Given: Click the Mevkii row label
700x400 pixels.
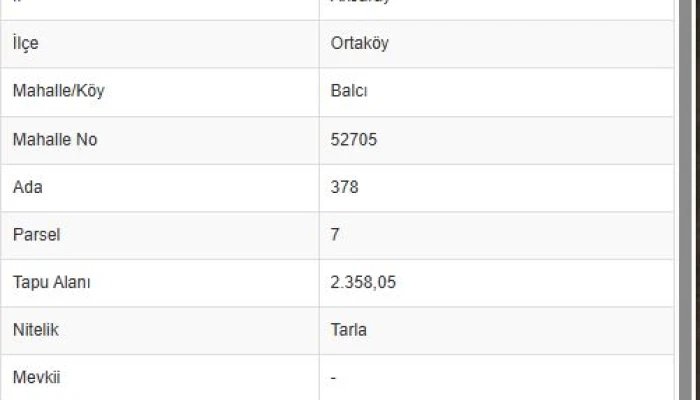Looking at the screenshot, I should tap(37, 378).
